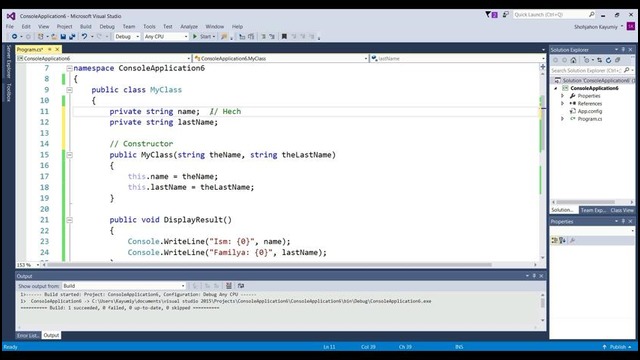Image resolution: width=640 pixels, height=360 pixels.
Task: Collapse the MyClass class outlining block
Action: coord(69,90)
